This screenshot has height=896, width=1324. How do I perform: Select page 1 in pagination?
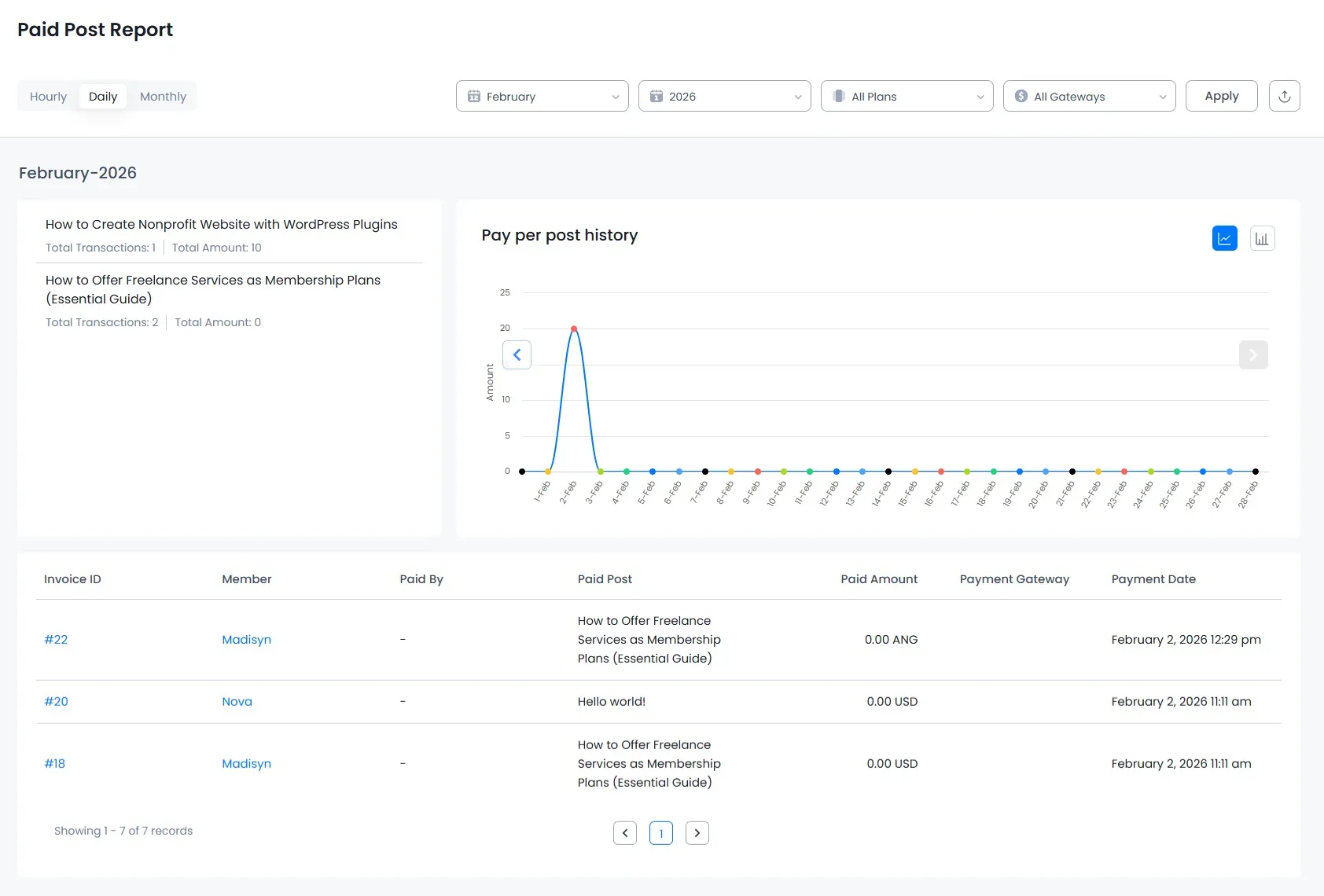[x=660, y=832]
